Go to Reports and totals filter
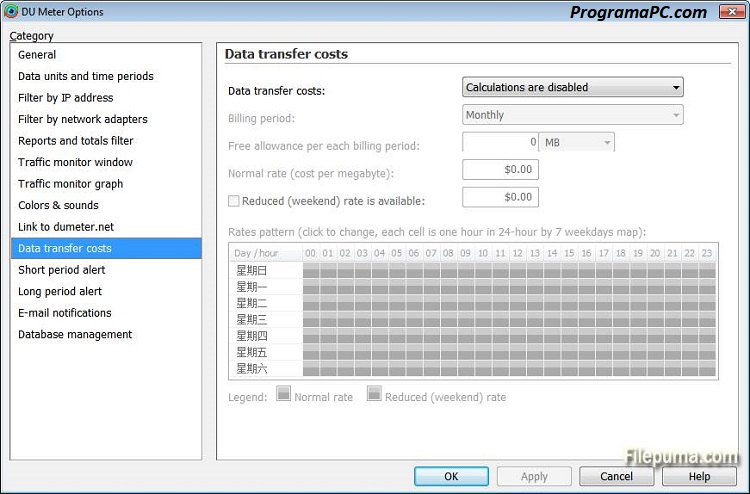The height and width of the screenshot is (494, 750). (x=106, y=141)
